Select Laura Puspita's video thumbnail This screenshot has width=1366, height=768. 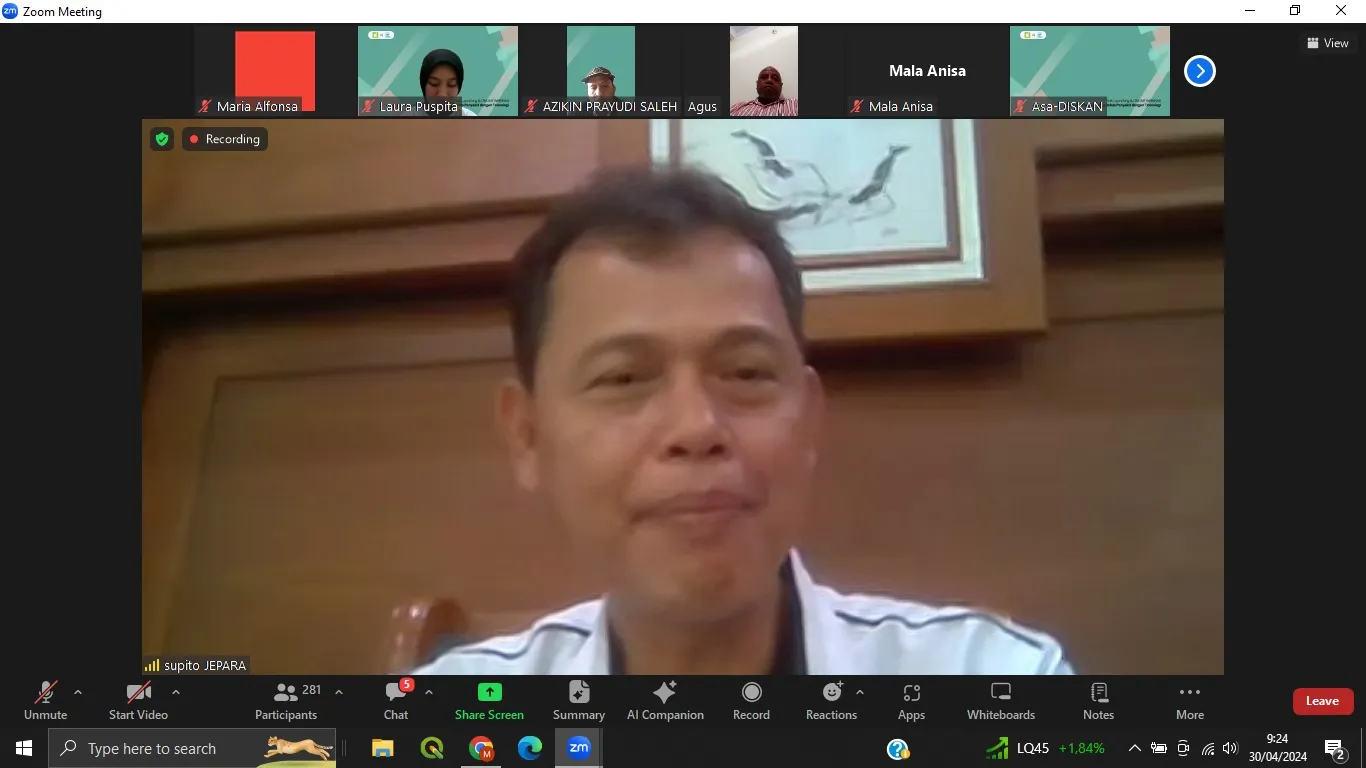tap(438, 70)
